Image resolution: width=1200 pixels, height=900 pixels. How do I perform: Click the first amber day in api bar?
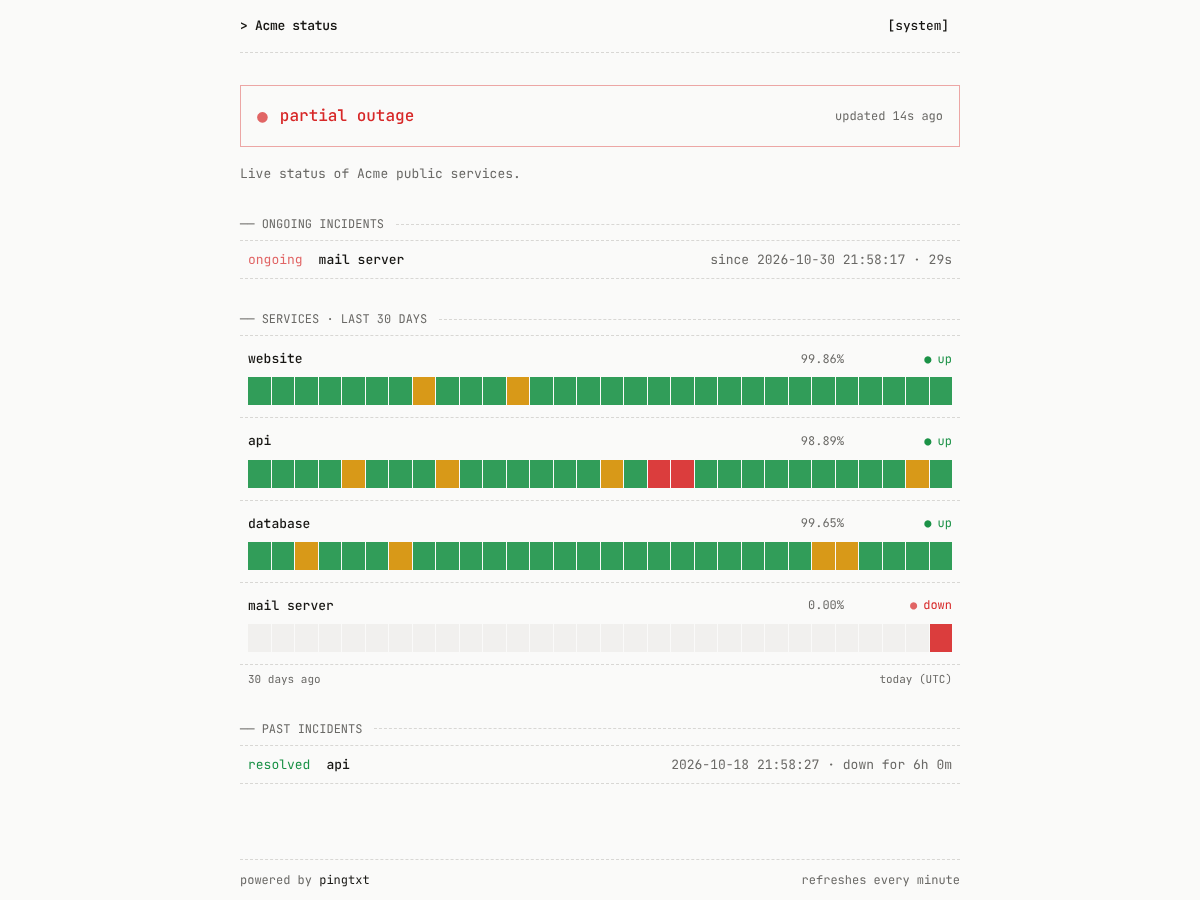[353, 474]
